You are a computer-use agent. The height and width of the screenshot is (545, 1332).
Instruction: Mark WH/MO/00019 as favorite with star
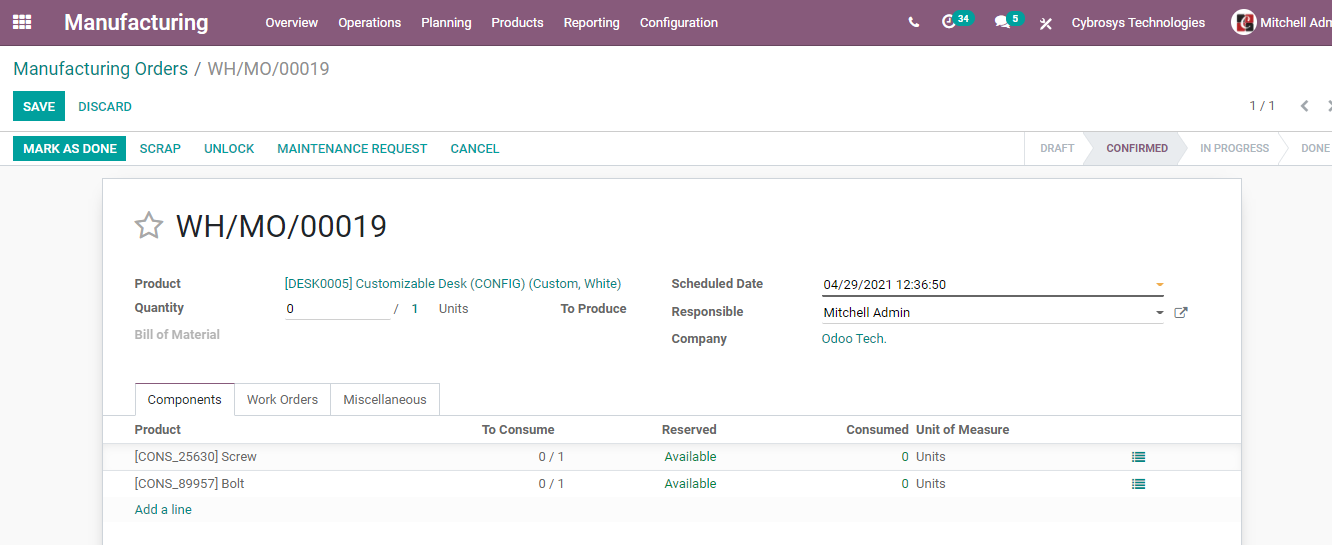(149, 226)
